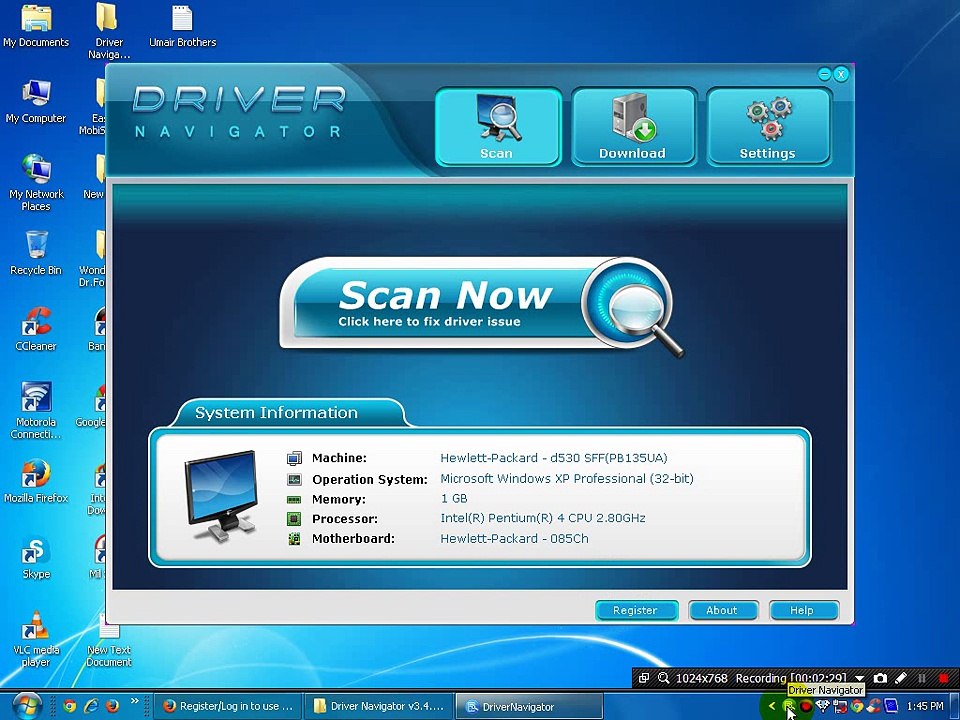
Task: Click the red recorder tray icon
Action: pos(806,706)
